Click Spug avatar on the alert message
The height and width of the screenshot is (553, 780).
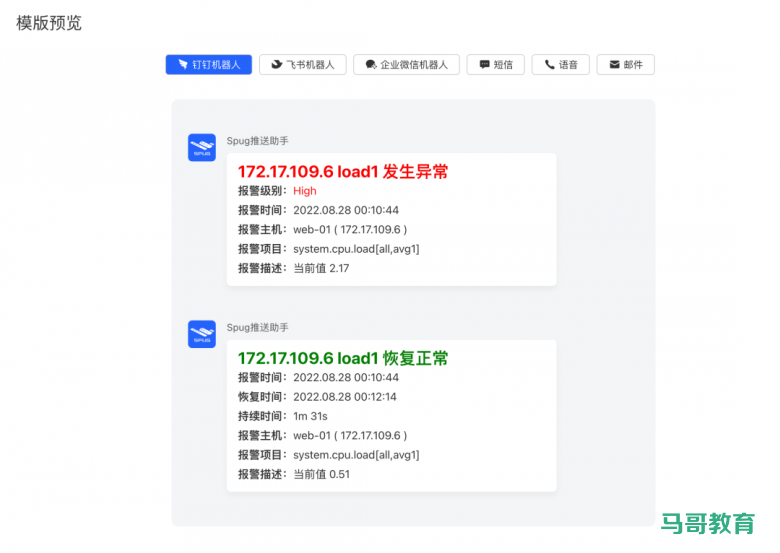(202, 147)
